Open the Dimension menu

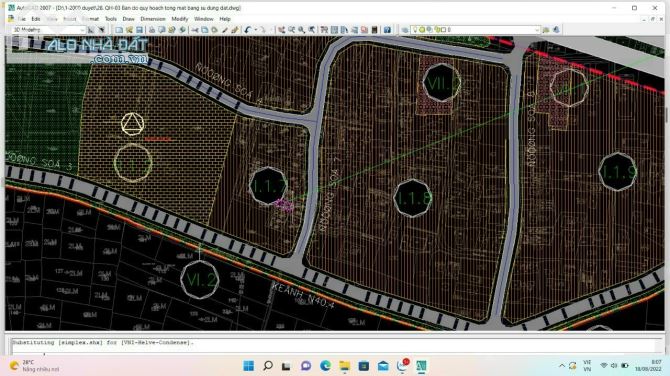153,19
